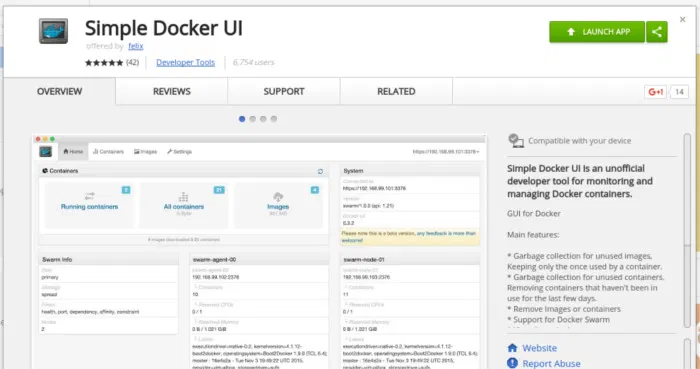Click the All containers tile

[183, 205]
